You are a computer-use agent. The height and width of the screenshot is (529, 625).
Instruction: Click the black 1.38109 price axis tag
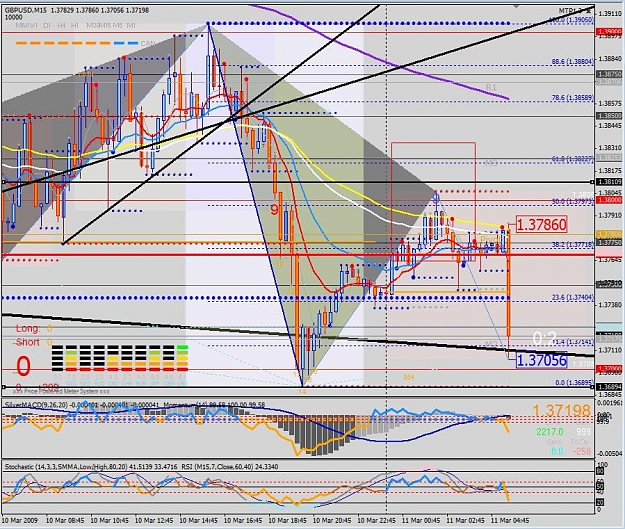[x=609, y=182]
